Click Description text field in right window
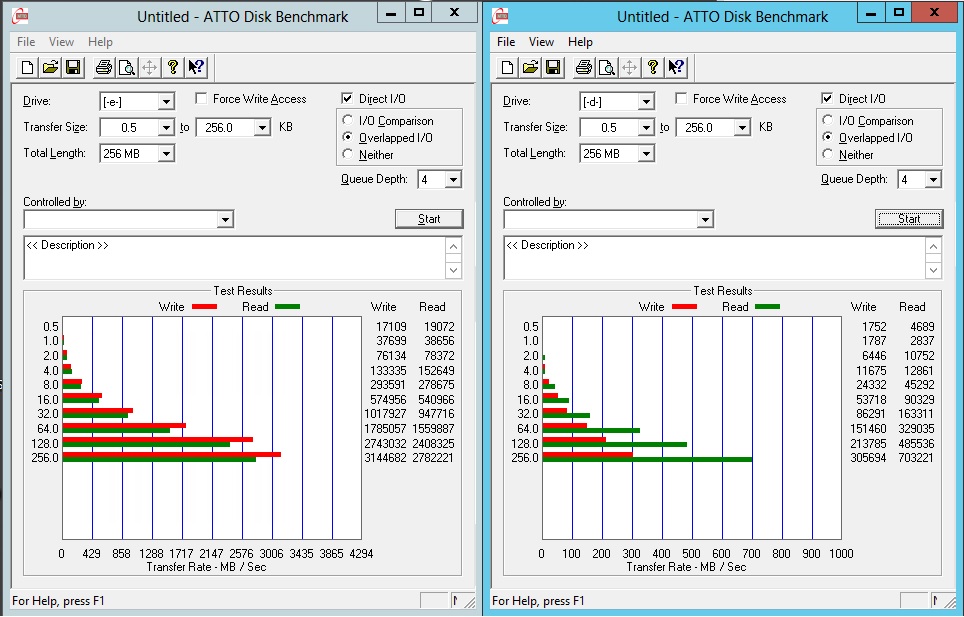 [x=715, y=257]
